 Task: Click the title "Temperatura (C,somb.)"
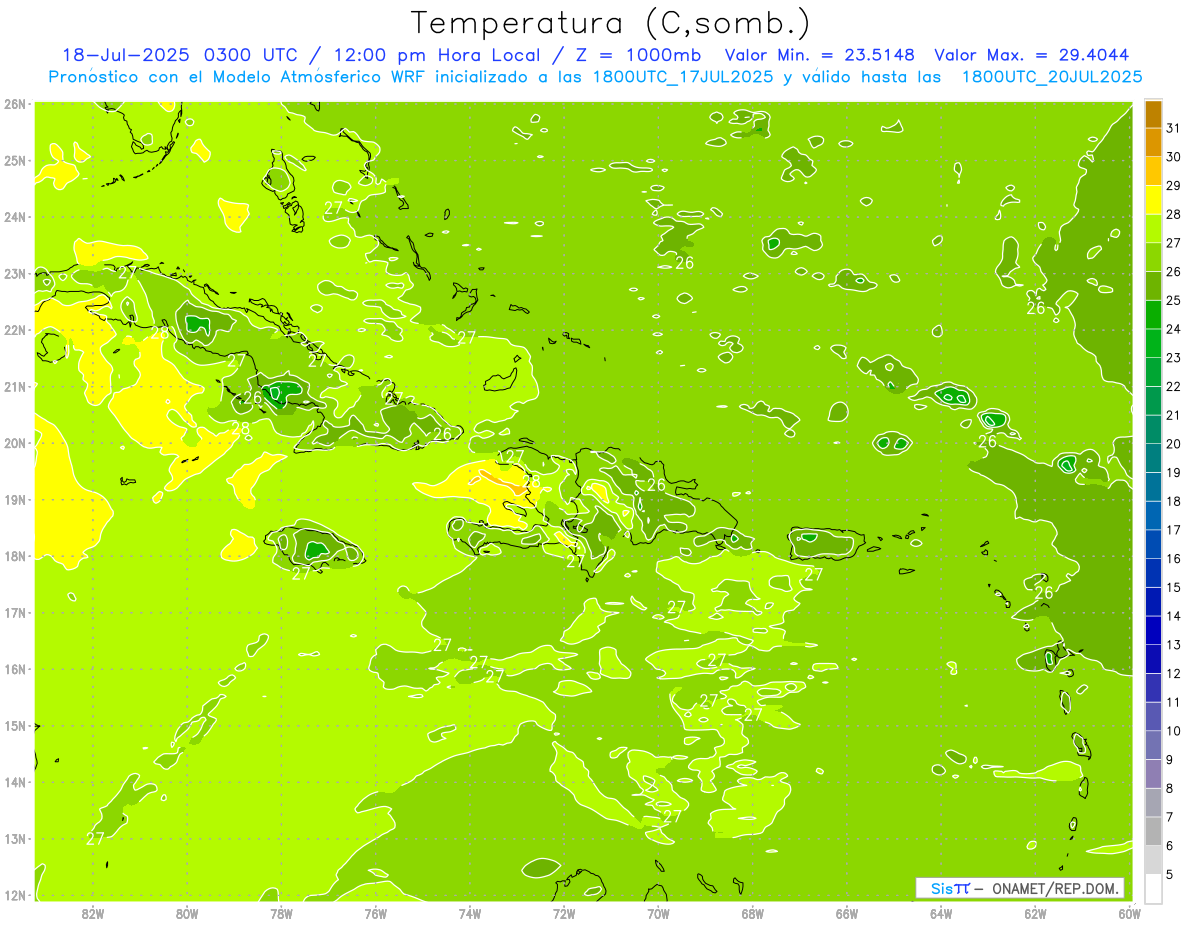pyautogui.click(x=611, y=23)
